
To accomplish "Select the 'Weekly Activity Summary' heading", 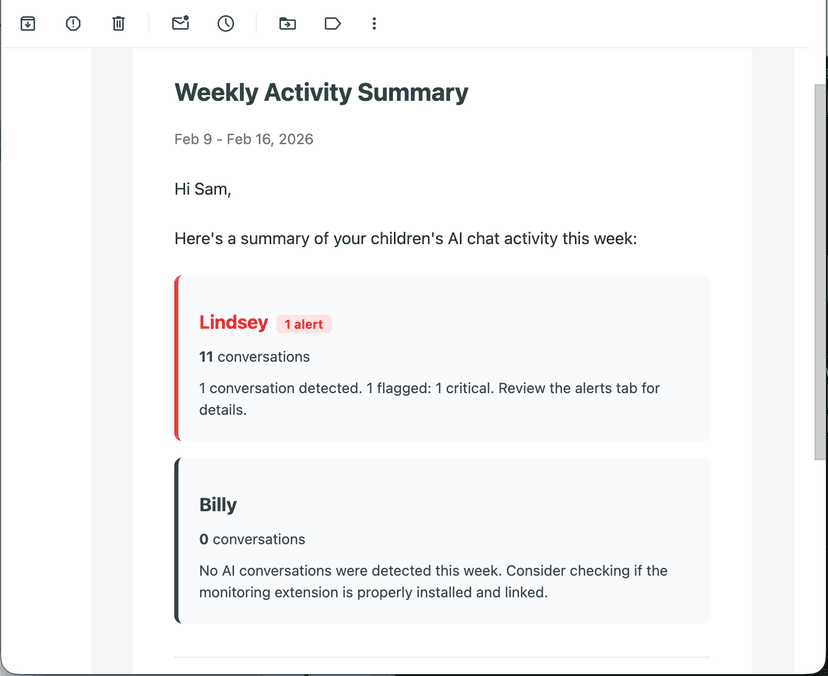I will [x=321, y=92].
